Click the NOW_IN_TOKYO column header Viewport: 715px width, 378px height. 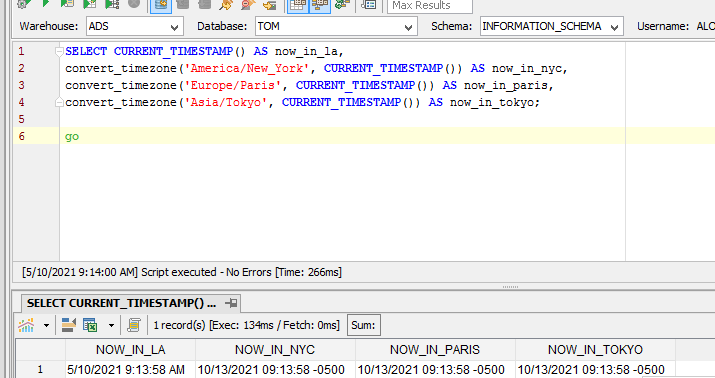tap(595, 350)
